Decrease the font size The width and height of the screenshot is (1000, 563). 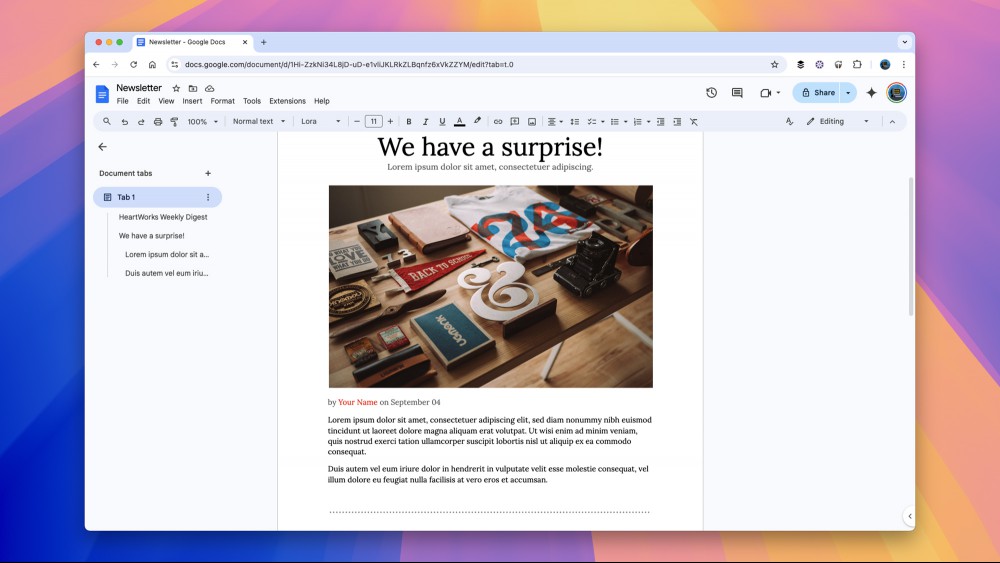[357, 121]
